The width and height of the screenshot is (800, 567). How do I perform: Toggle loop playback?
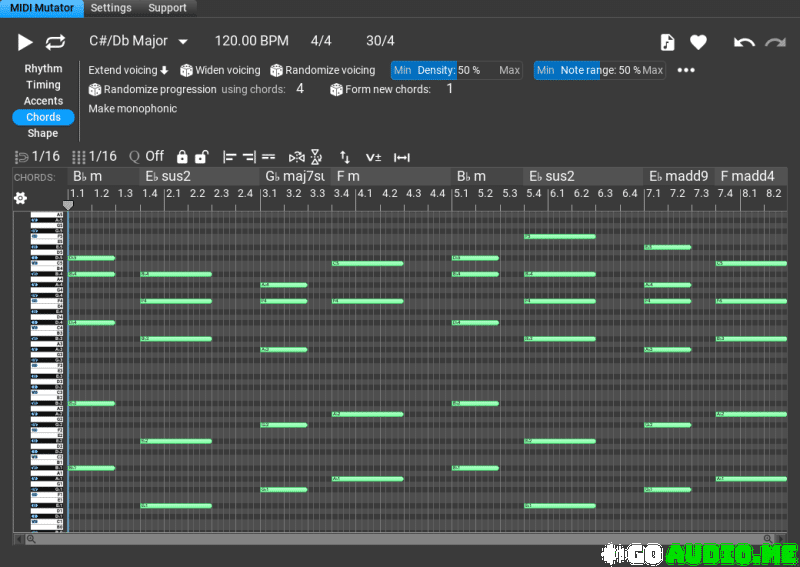(55, 42)
